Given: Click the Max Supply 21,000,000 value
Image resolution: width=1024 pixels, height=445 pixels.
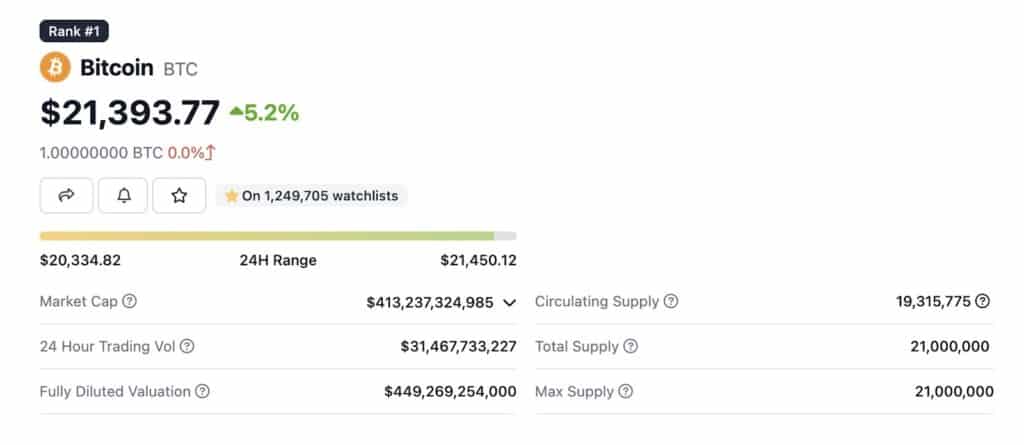Looking at the screenshot, I should click(x=954, y=391).
